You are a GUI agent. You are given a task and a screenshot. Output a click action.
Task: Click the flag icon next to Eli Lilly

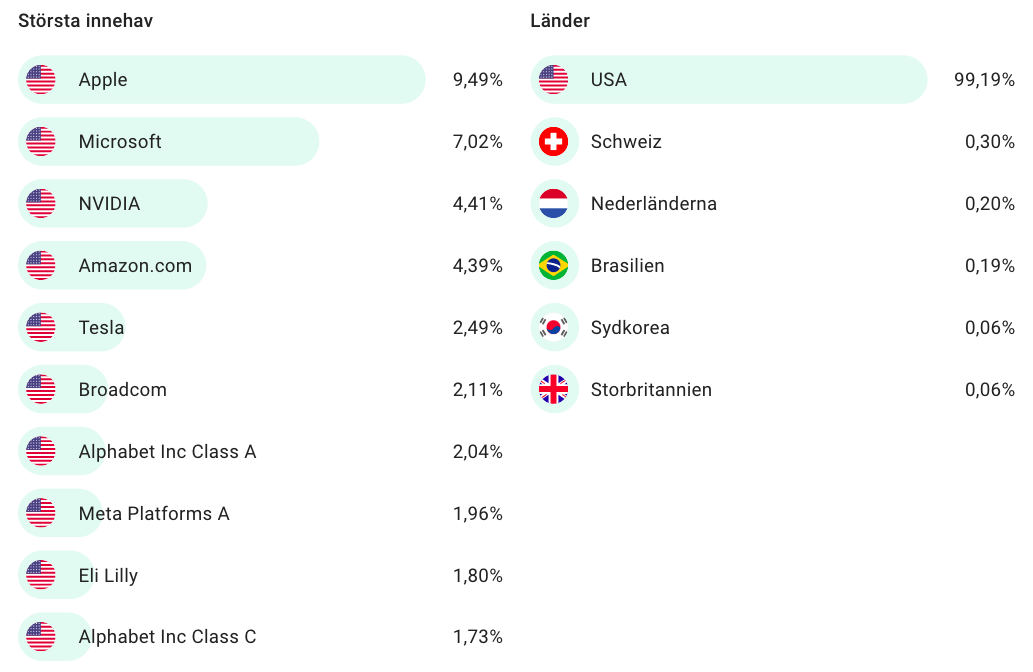41,576
